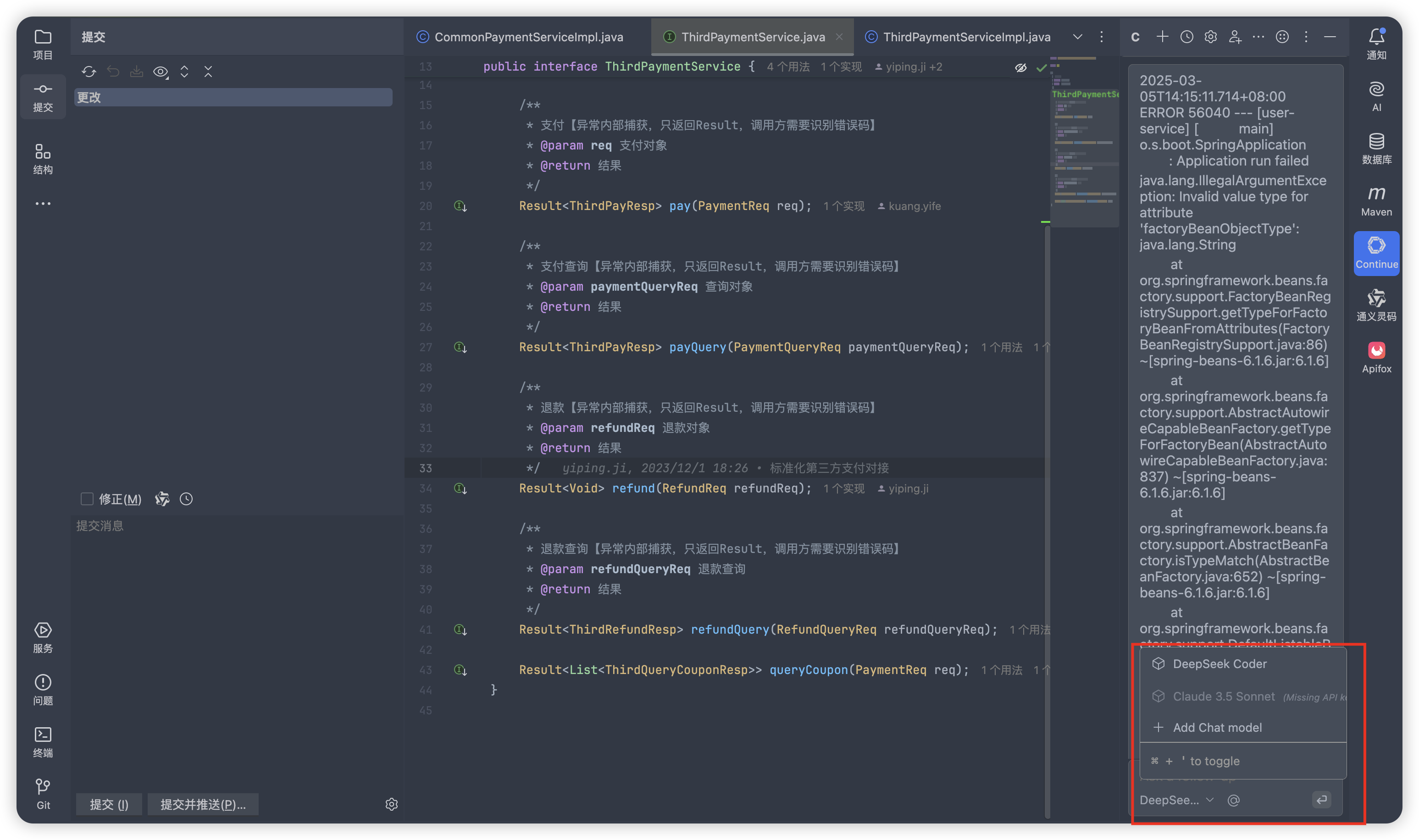This screenshot has width=1419, height=840.
Task: Select DeepSeek Coder from model list
Action: click(1219, 663)
